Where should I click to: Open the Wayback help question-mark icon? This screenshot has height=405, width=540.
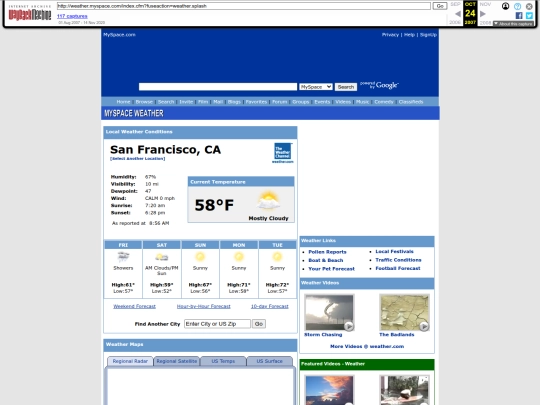[517, 6]
